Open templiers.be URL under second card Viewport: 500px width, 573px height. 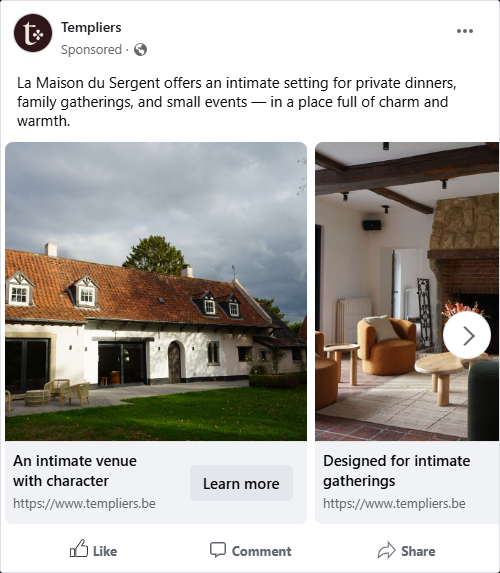pos(394,504)
